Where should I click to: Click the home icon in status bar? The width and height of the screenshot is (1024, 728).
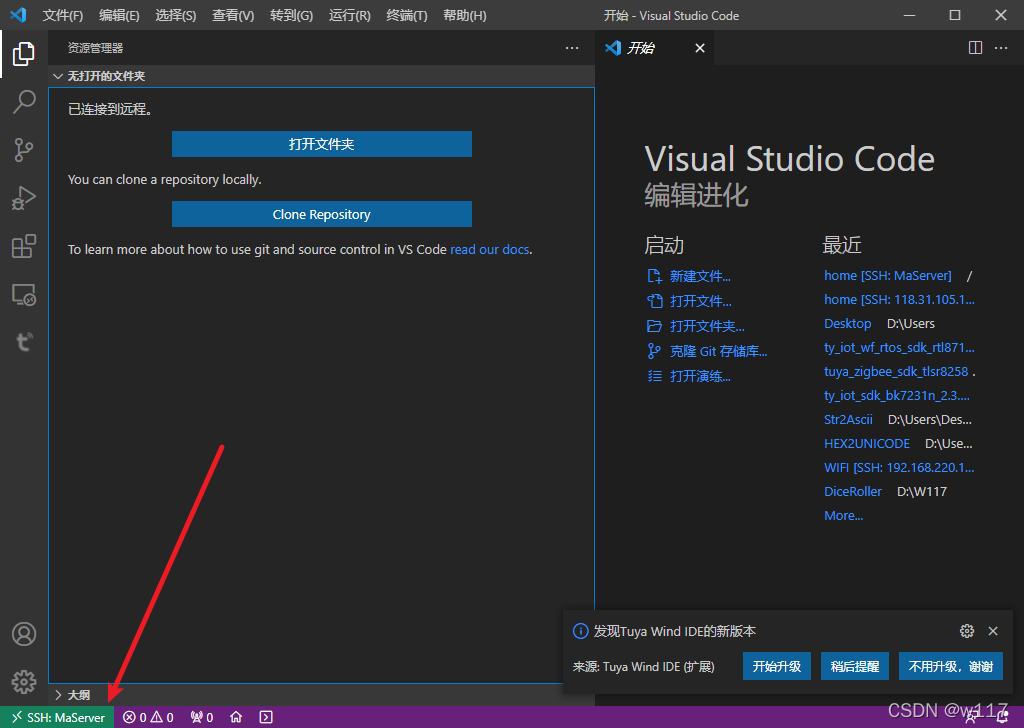click(x=236, y=717)
